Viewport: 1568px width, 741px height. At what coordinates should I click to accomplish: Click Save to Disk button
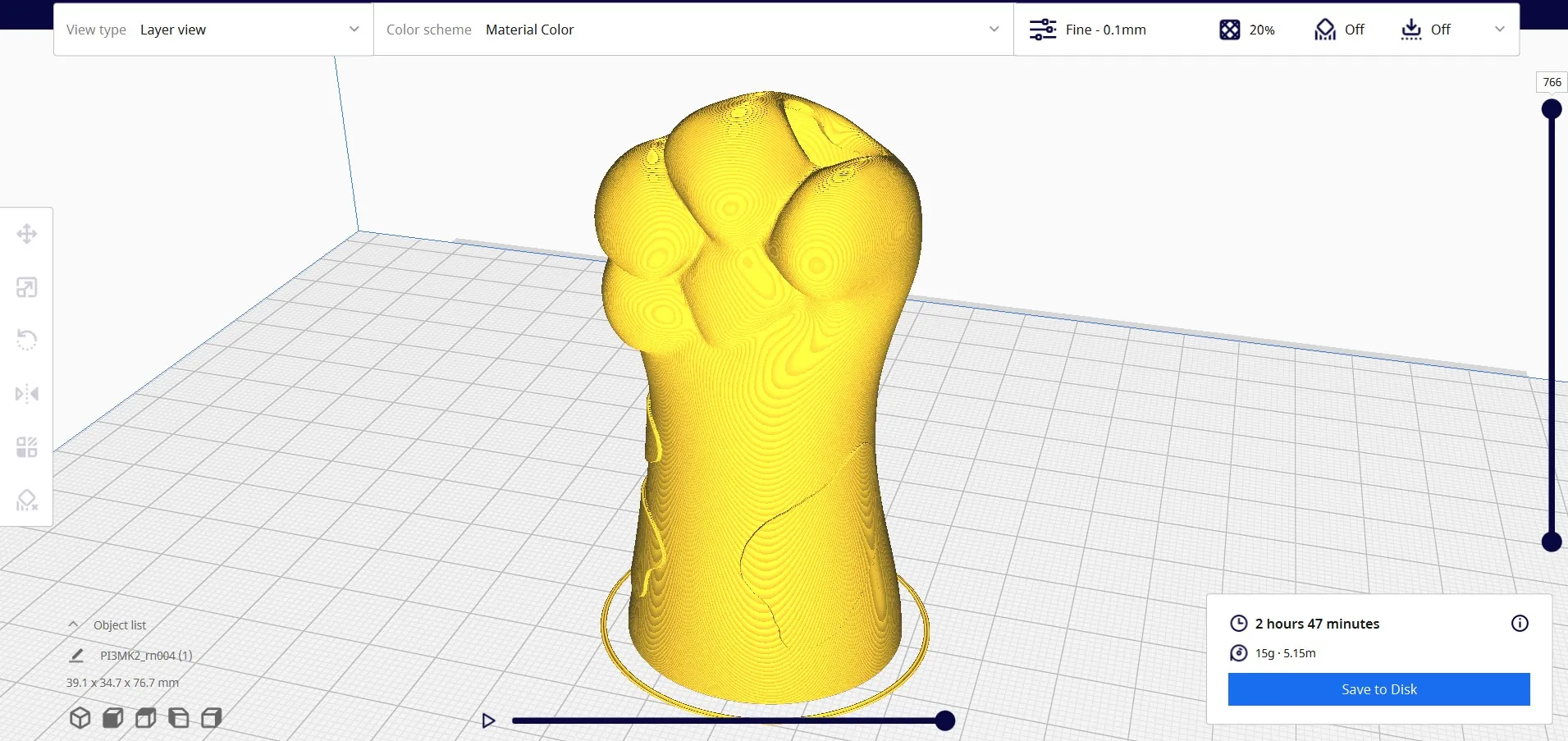1378,689
